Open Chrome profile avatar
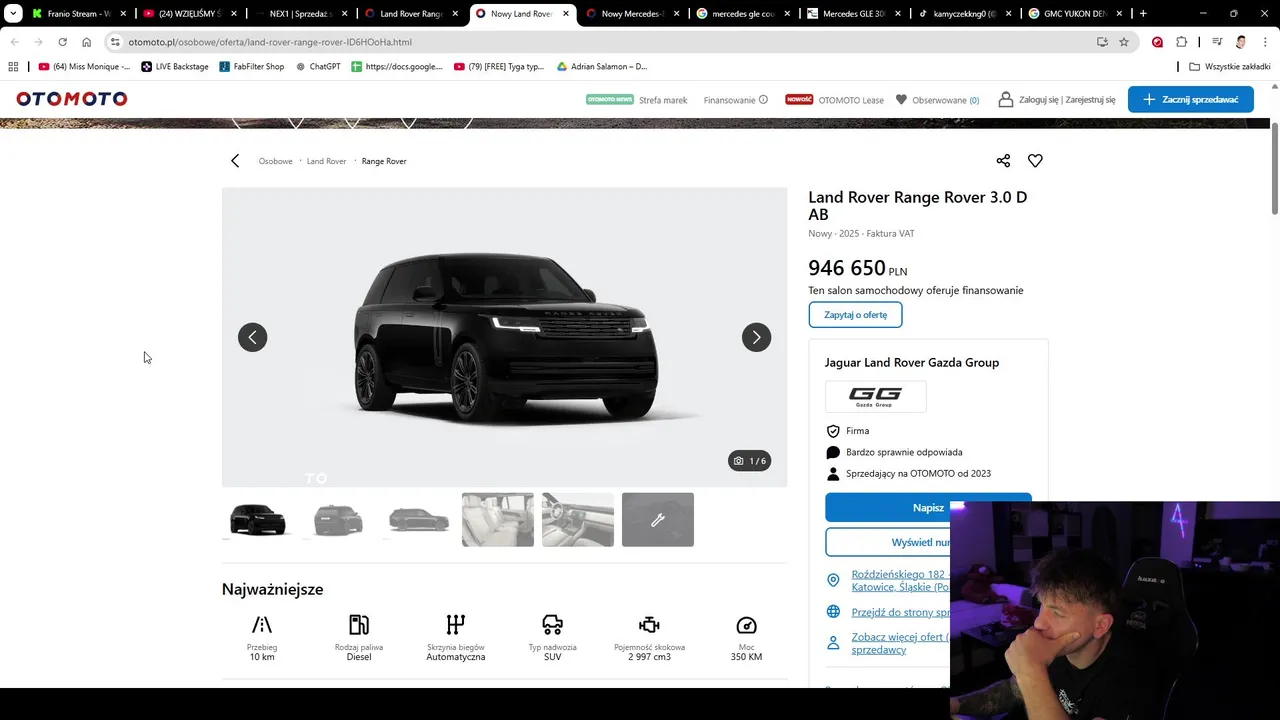 (x=1241, y=42)
